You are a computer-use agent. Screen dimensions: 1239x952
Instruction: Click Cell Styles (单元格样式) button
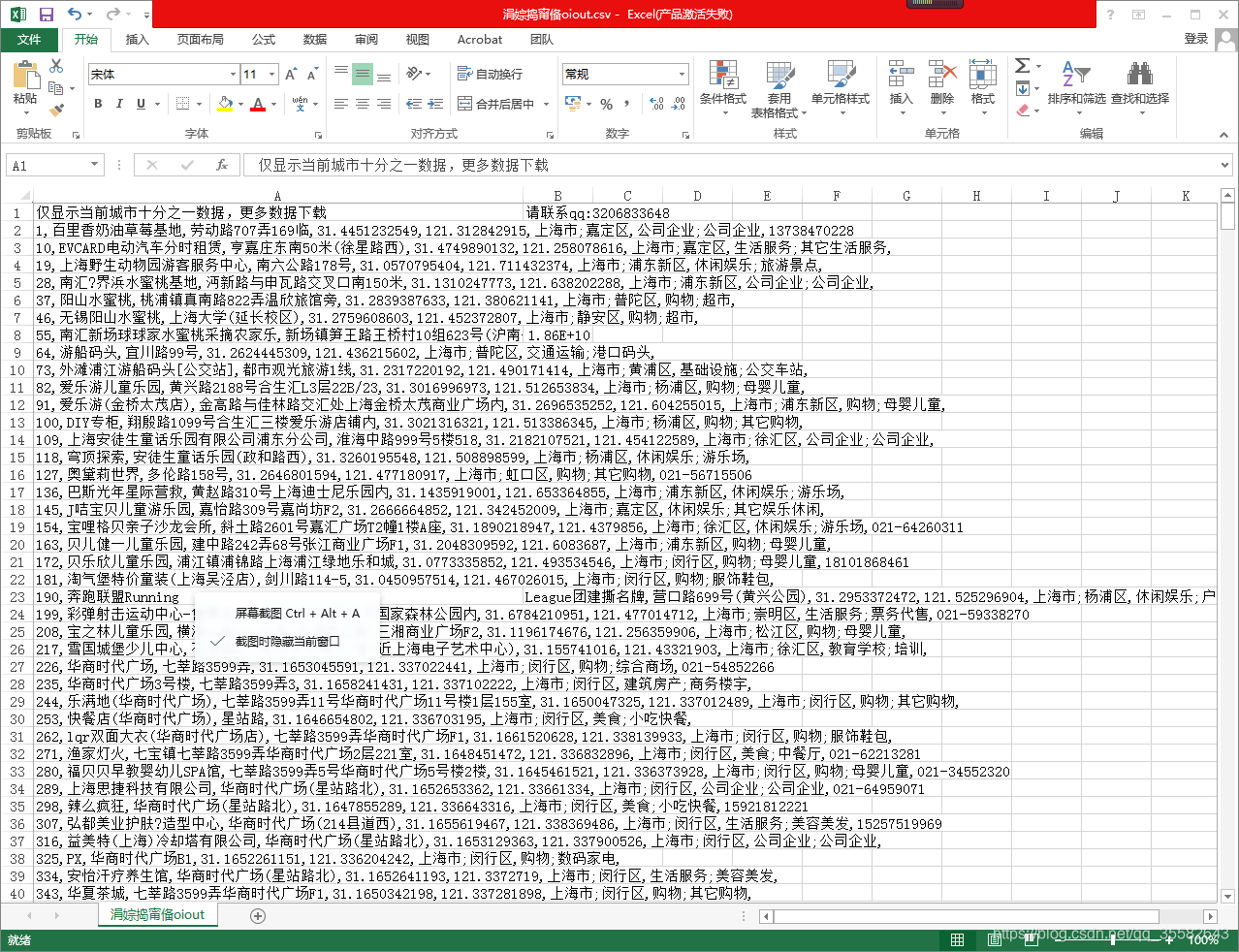pos(841,89)
